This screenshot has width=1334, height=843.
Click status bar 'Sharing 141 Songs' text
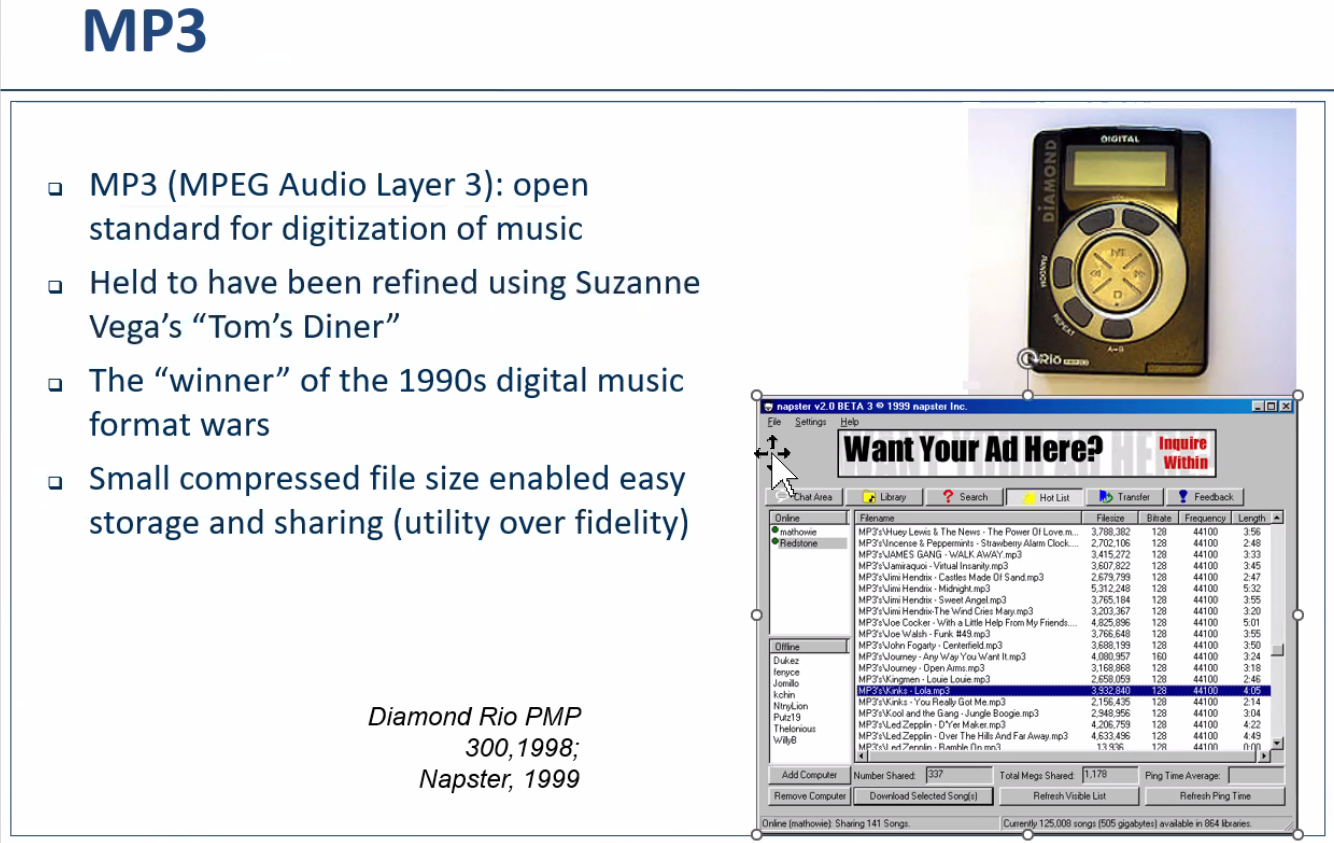[x=836, y=824]
